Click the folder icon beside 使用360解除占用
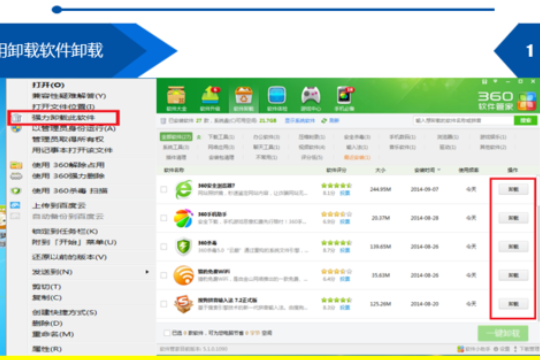Screen dimensions: 540x360 coord(16,165)
